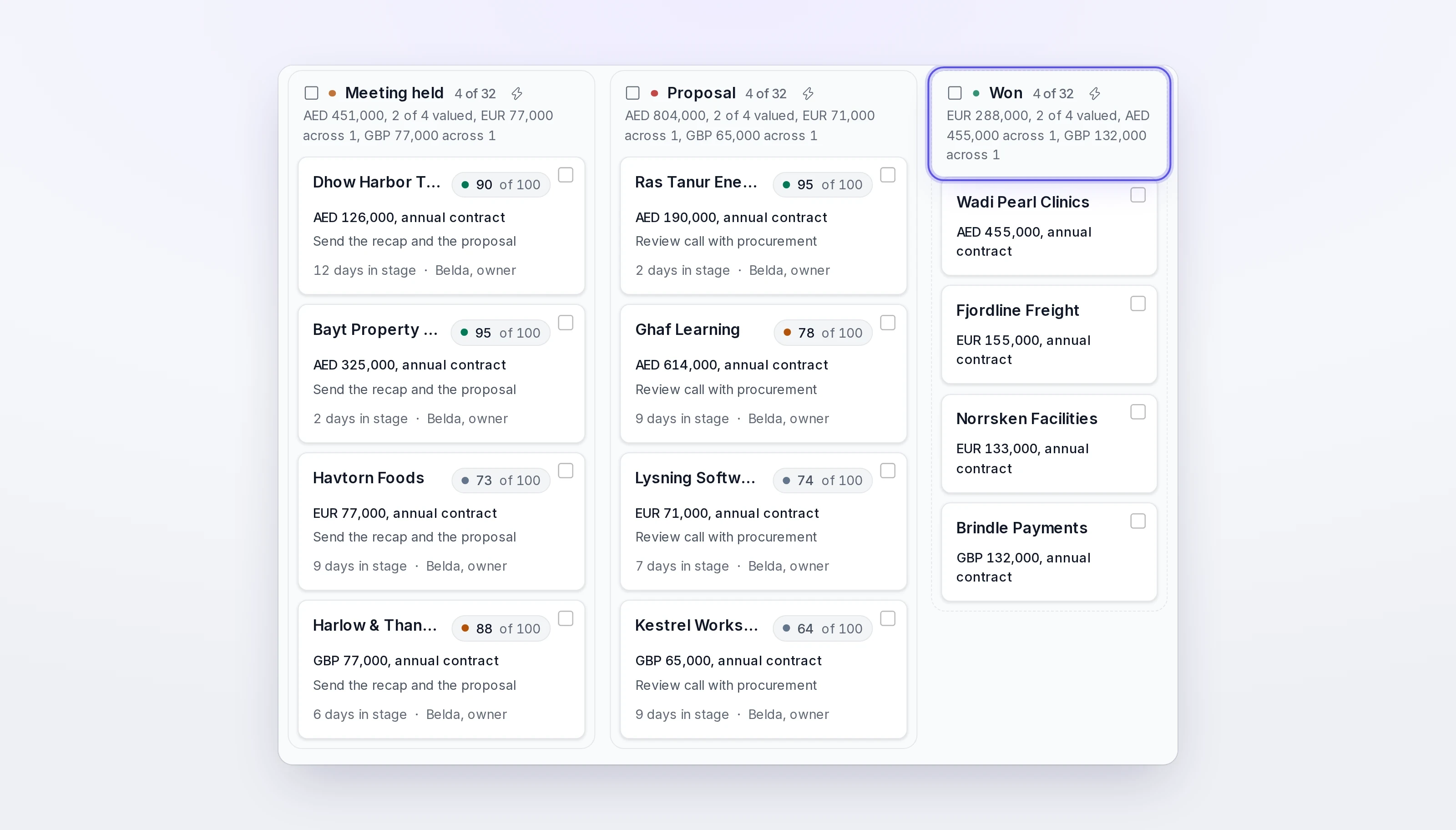Check the Kestrel Works card checkbox
Screen dimensions: 1456x830
(x=888, y=618)
